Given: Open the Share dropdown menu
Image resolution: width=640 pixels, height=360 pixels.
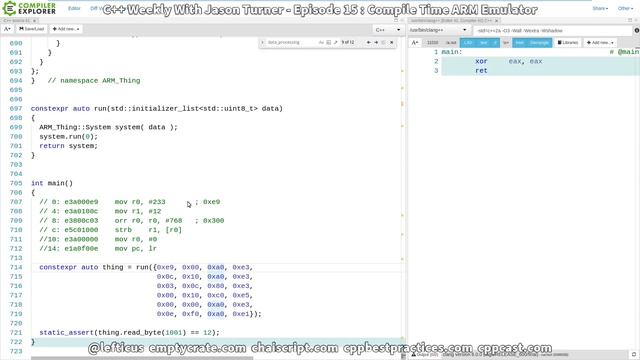Looking at the screenshot, I should (x=600, y=8).
